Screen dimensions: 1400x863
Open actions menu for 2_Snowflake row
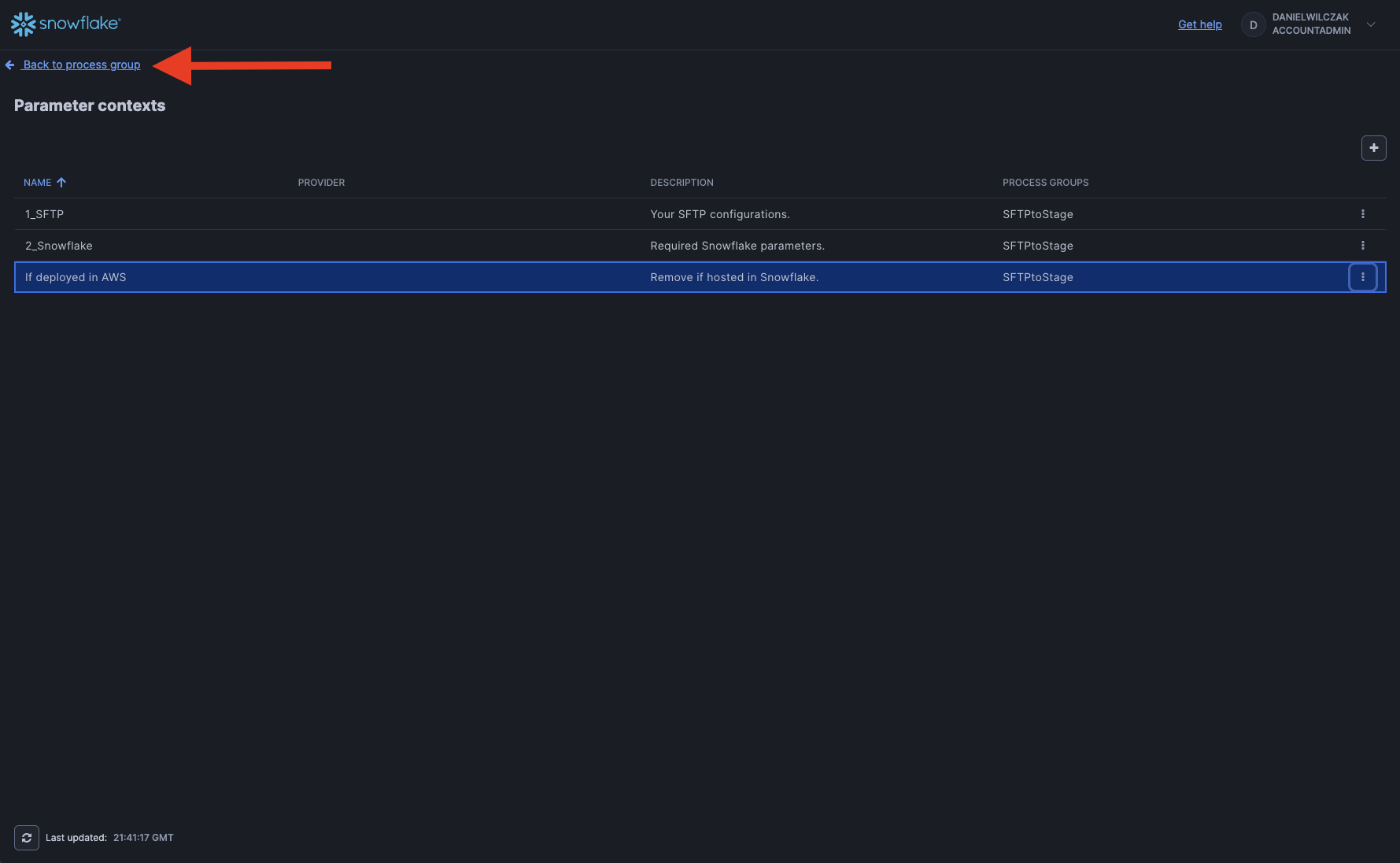[1362, 246]
